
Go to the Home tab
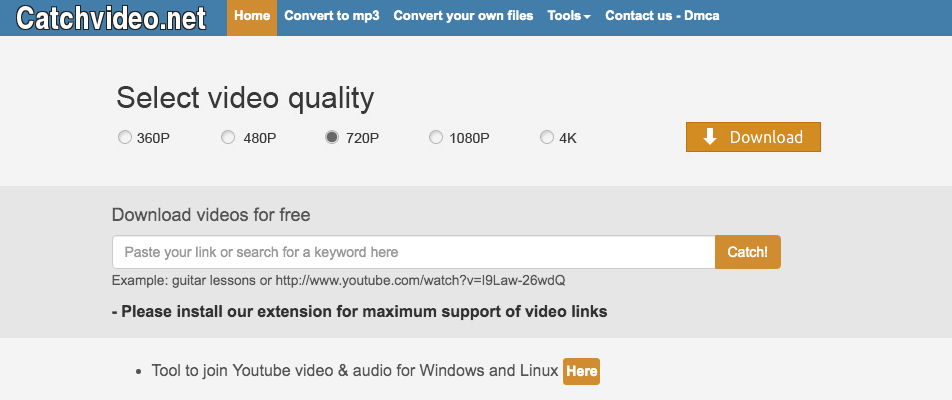[x=252, y=16]
